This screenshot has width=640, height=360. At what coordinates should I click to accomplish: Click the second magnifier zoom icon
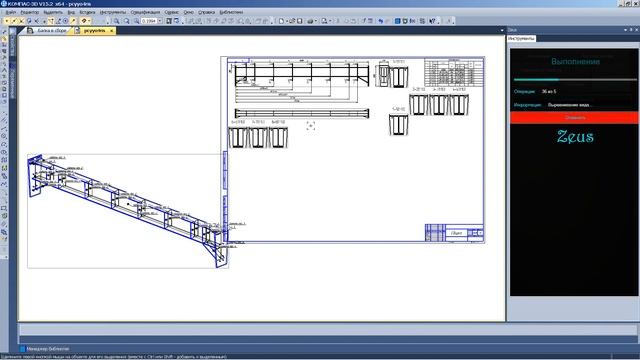(127, 21)
